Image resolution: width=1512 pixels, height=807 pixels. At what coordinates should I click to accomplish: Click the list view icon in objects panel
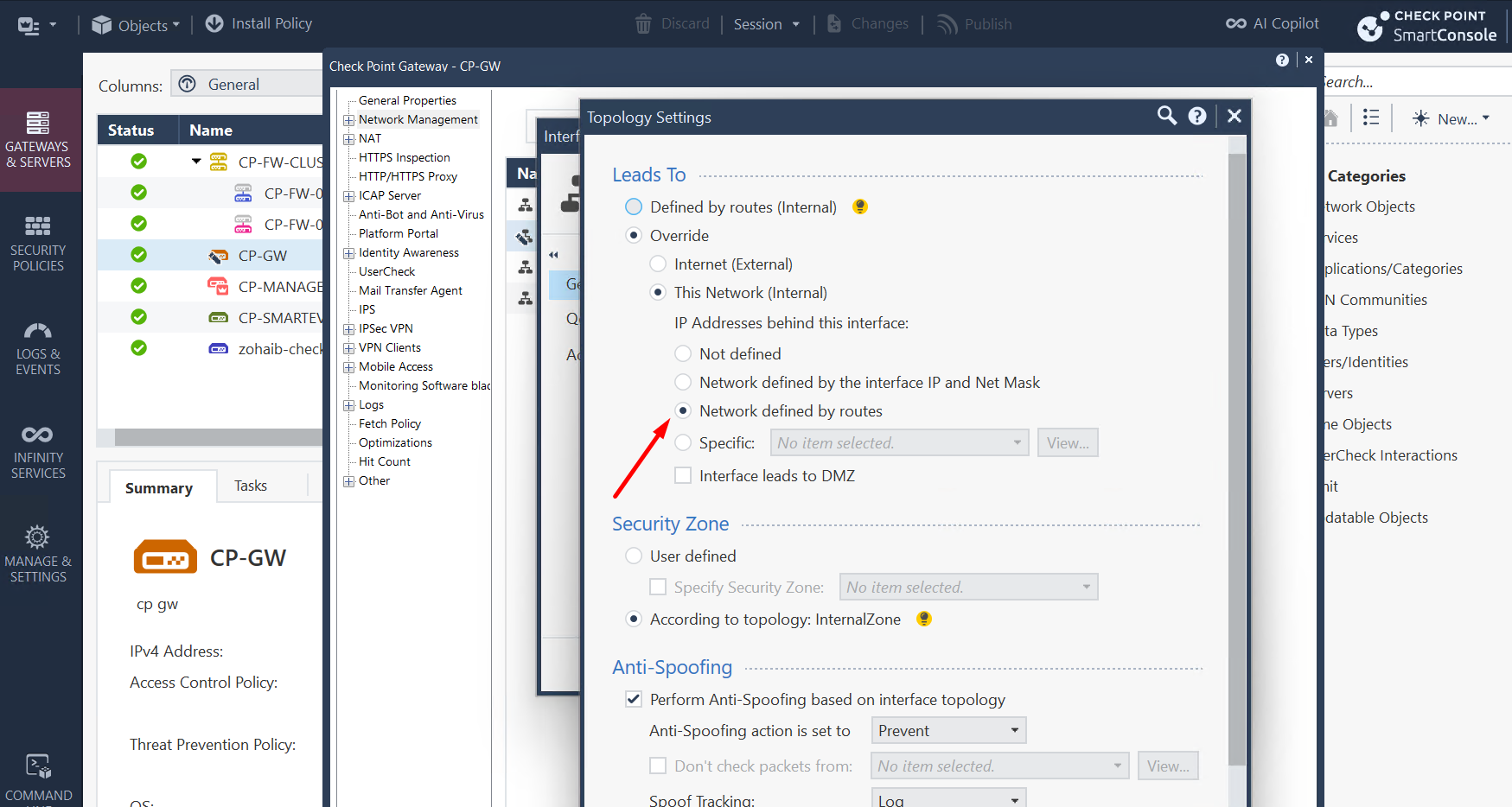1371,118
